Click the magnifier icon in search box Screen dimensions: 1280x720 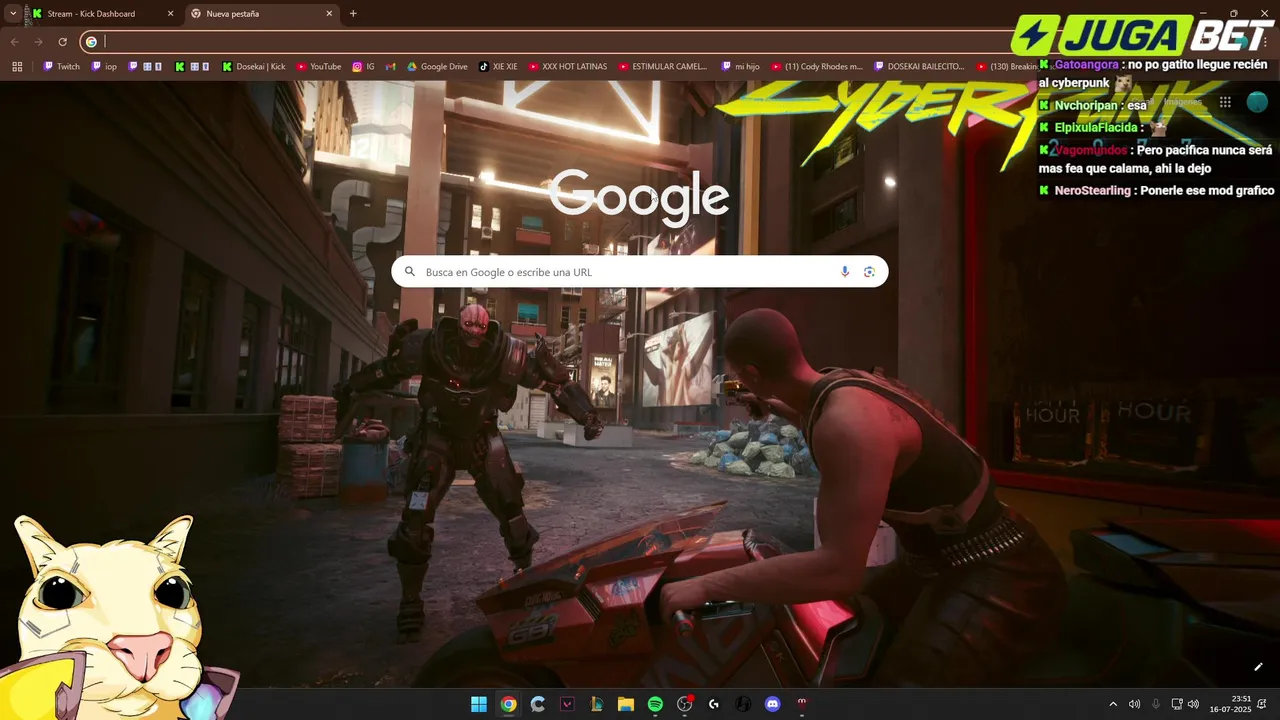[x=410, y=272]
